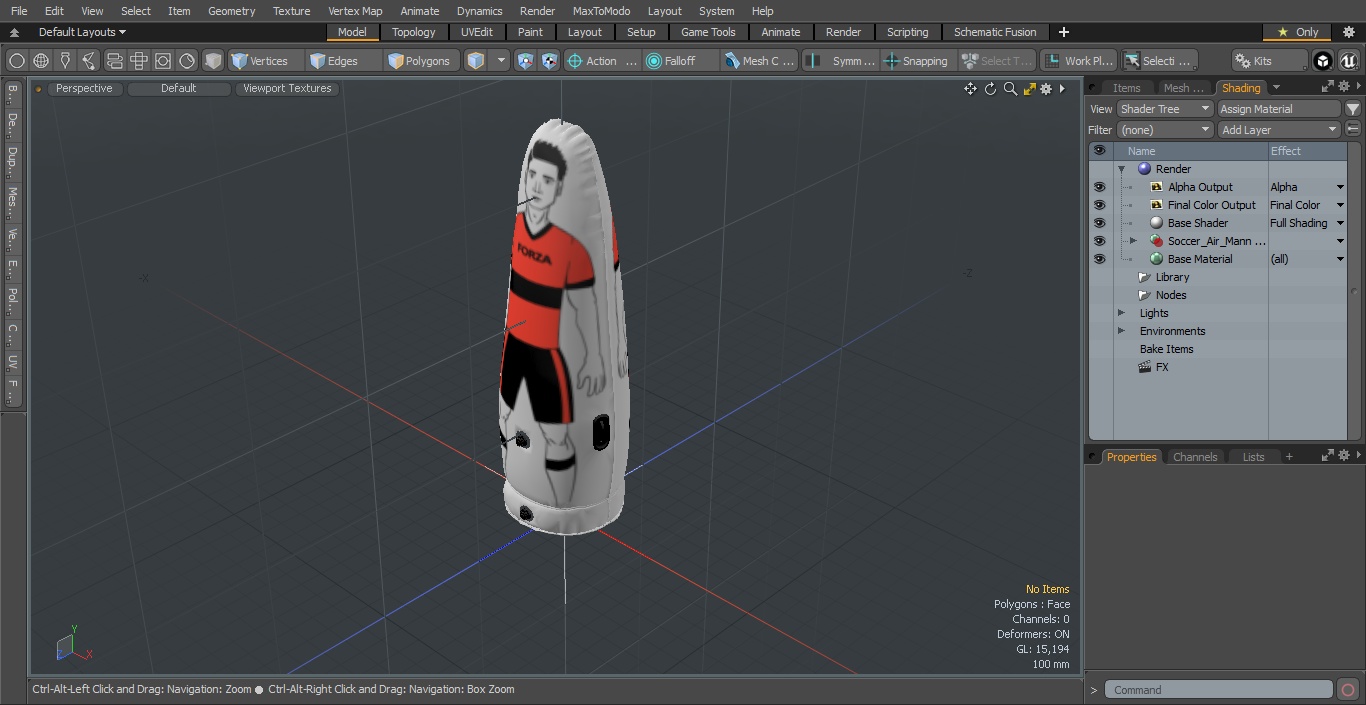The image size is (1366, 705).
Task: Click the command history record button
Action: coord(1347,690)
